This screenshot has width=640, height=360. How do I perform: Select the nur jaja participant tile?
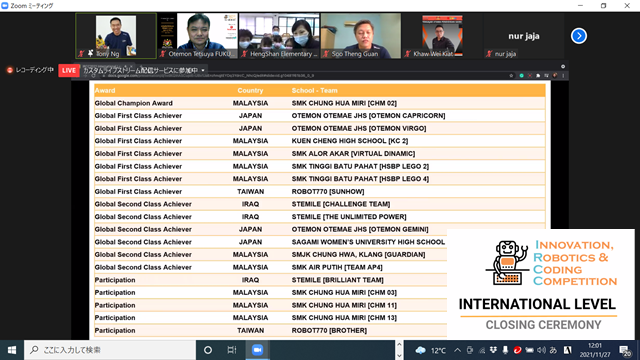pyautogui.click(x=524, y=36)
